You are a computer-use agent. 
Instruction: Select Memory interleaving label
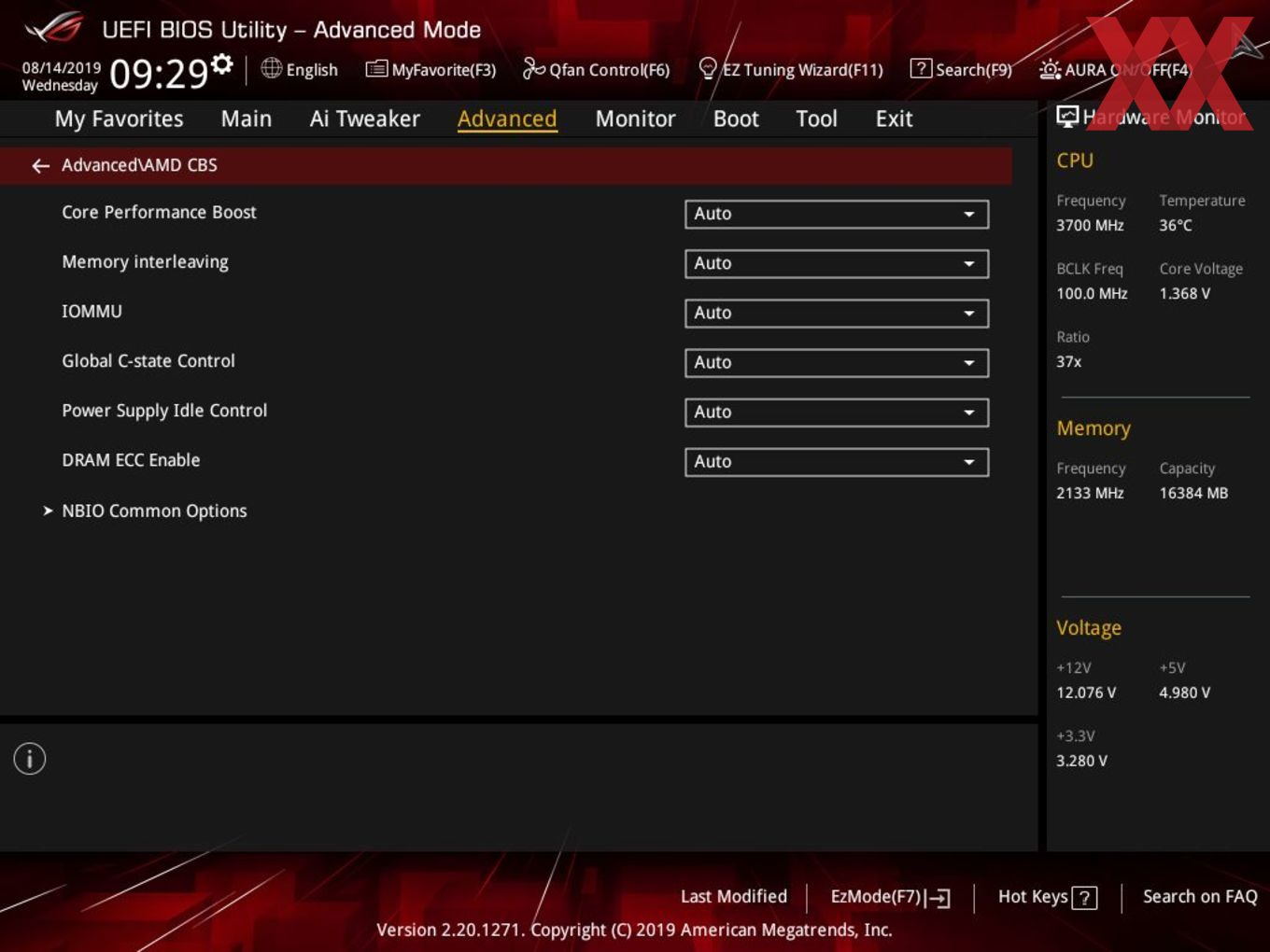(x=145, y=262)
